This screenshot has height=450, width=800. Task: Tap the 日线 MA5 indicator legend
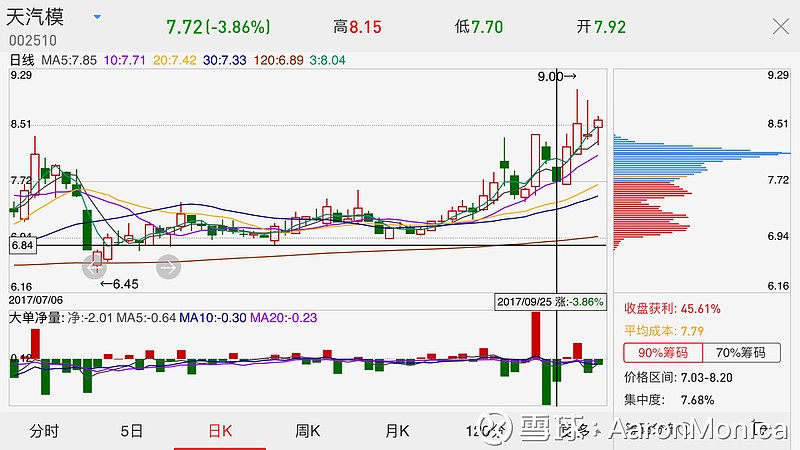76,60
